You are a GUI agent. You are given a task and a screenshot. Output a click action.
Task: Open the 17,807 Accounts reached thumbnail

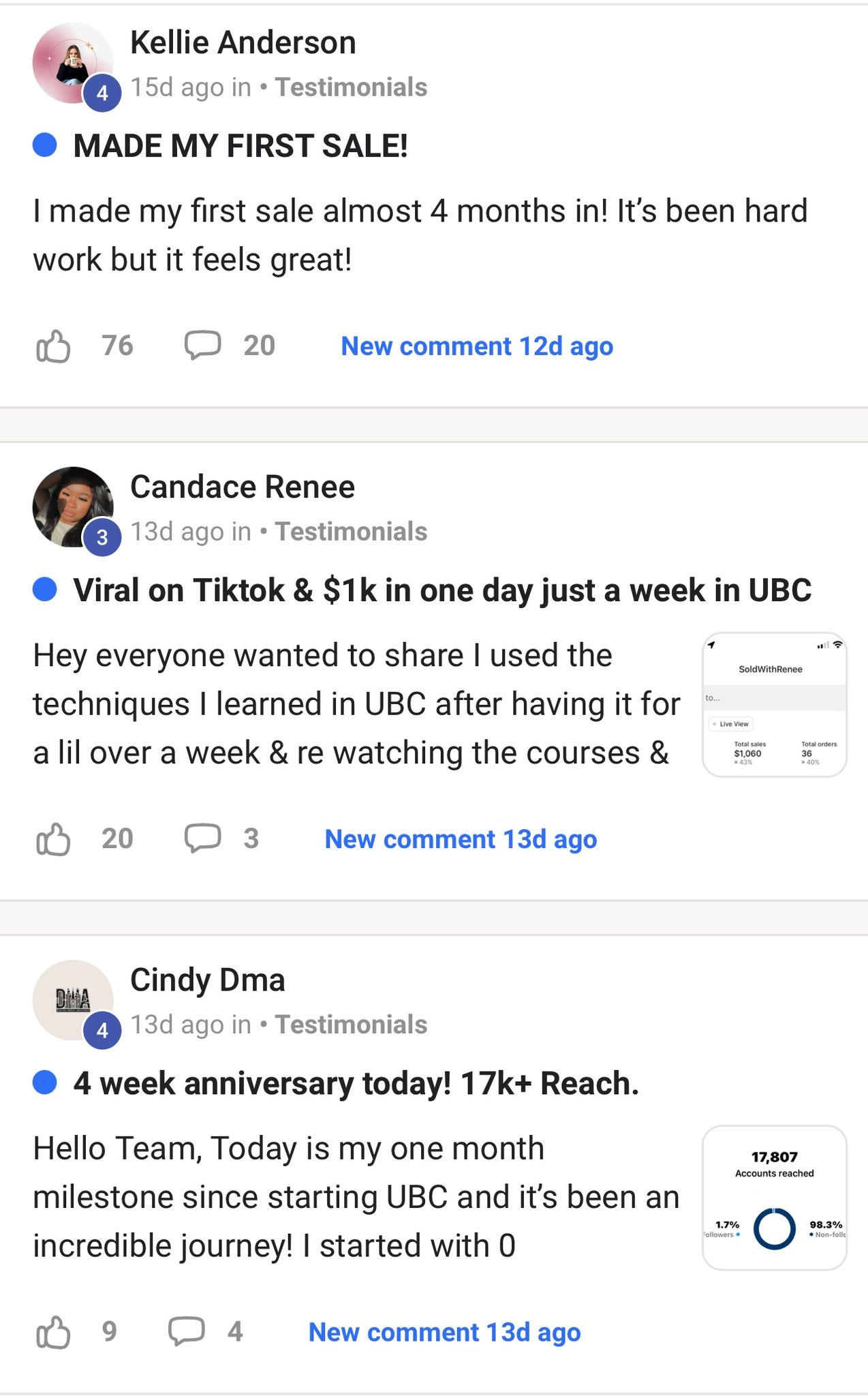[x=775, y=1198]
